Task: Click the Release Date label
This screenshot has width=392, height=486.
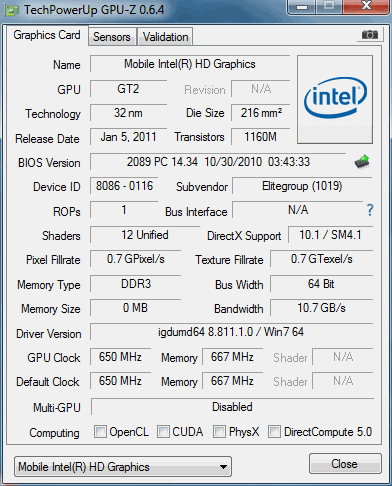Action: [x=47, y=139]
